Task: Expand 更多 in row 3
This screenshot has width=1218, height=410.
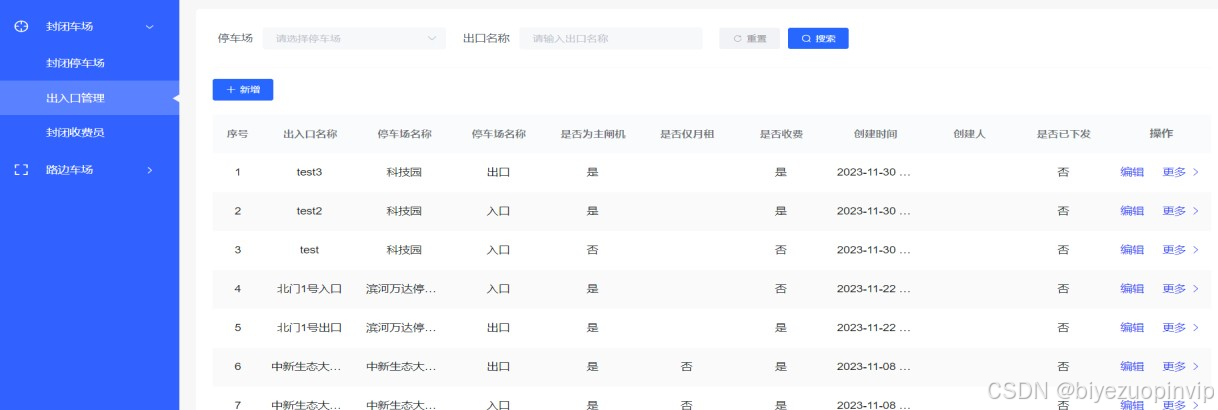Action: (x=1180, y=250)
